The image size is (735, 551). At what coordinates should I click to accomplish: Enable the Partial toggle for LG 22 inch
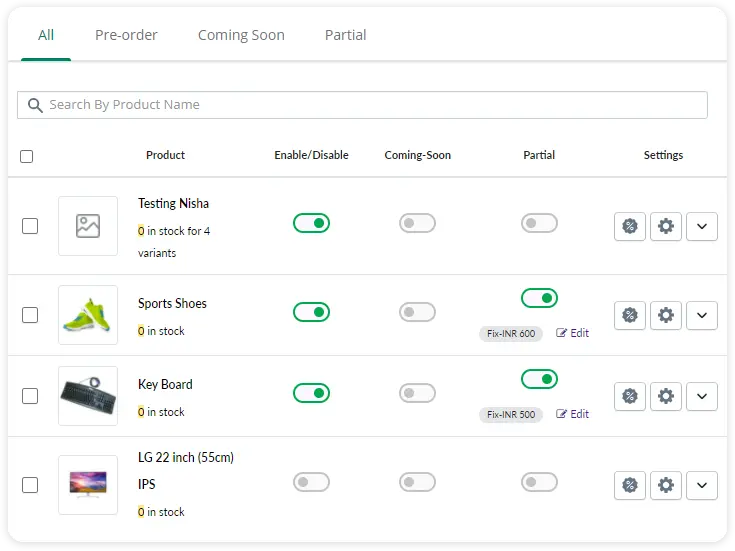pos(539,483)
